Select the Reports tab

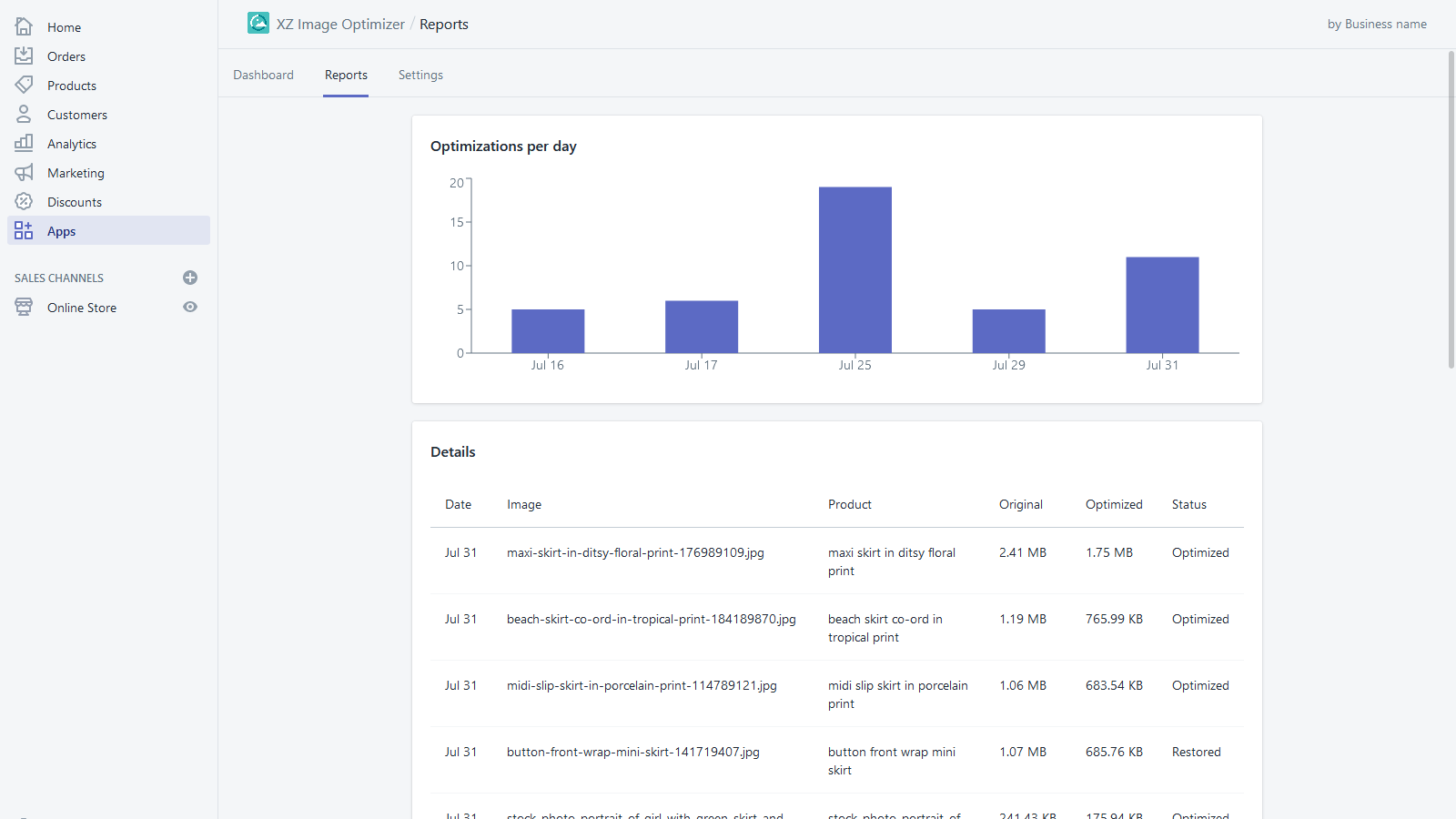[x=346, y=75]
